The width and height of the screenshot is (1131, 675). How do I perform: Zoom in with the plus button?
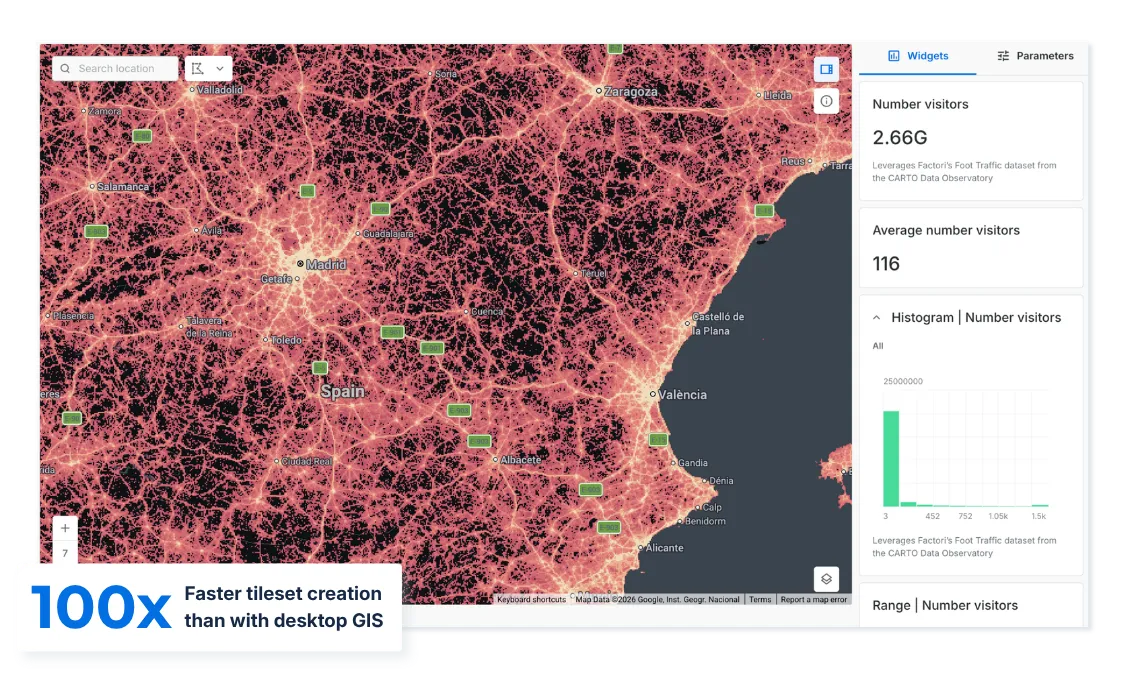click(x=65, y=528)
